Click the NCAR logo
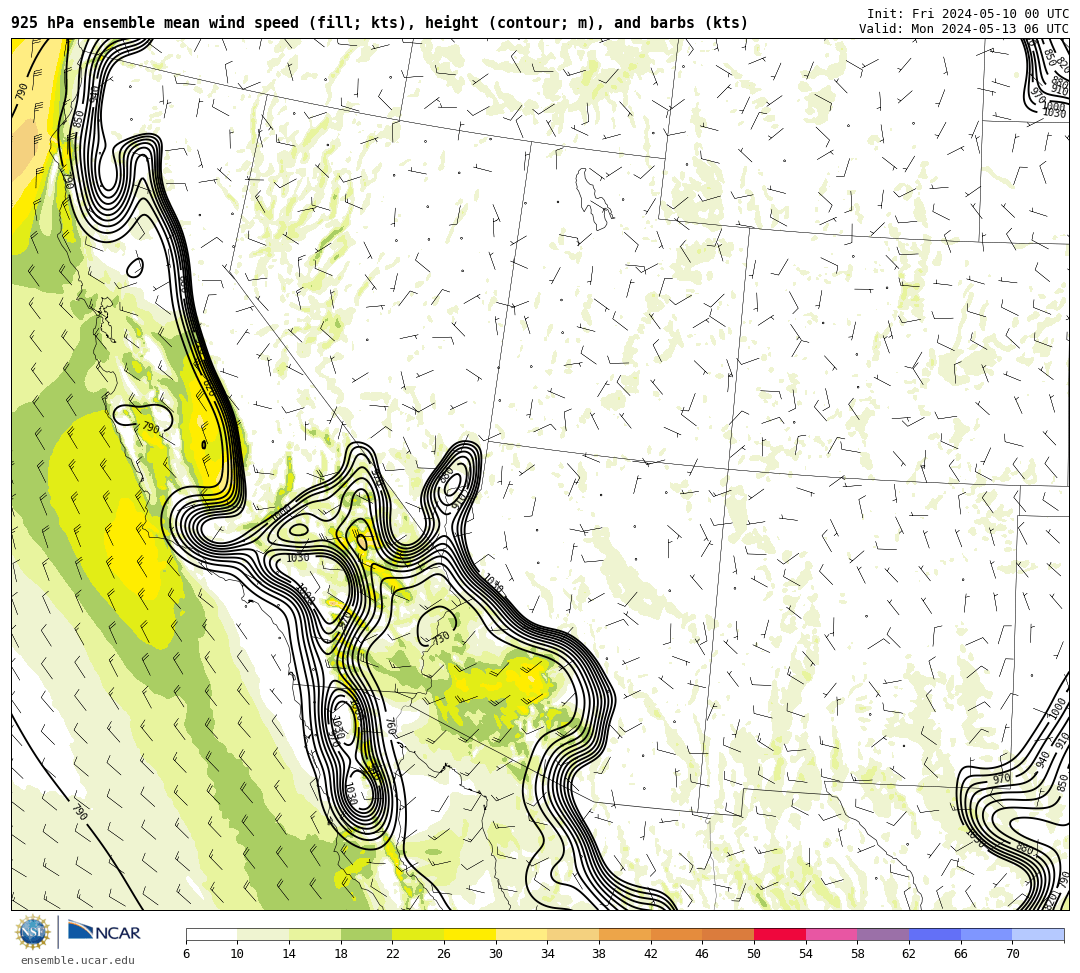Image resolution: width=1080 pixels, height=973 pixels. (x=104, y=932)
